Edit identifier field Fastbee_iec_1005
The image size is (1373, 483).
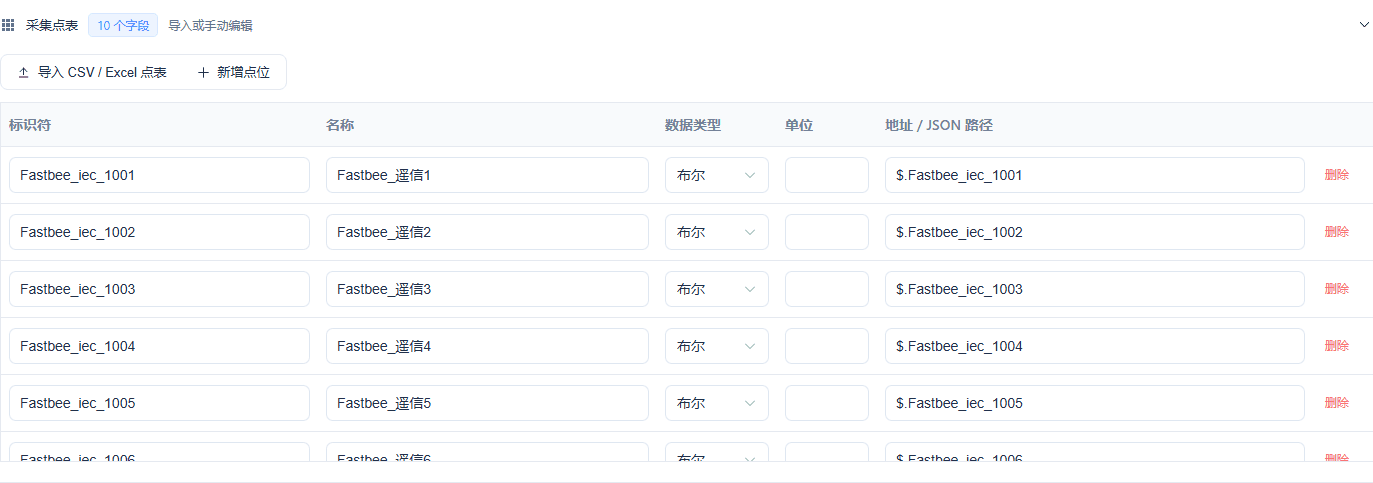[x=160, y=403]
